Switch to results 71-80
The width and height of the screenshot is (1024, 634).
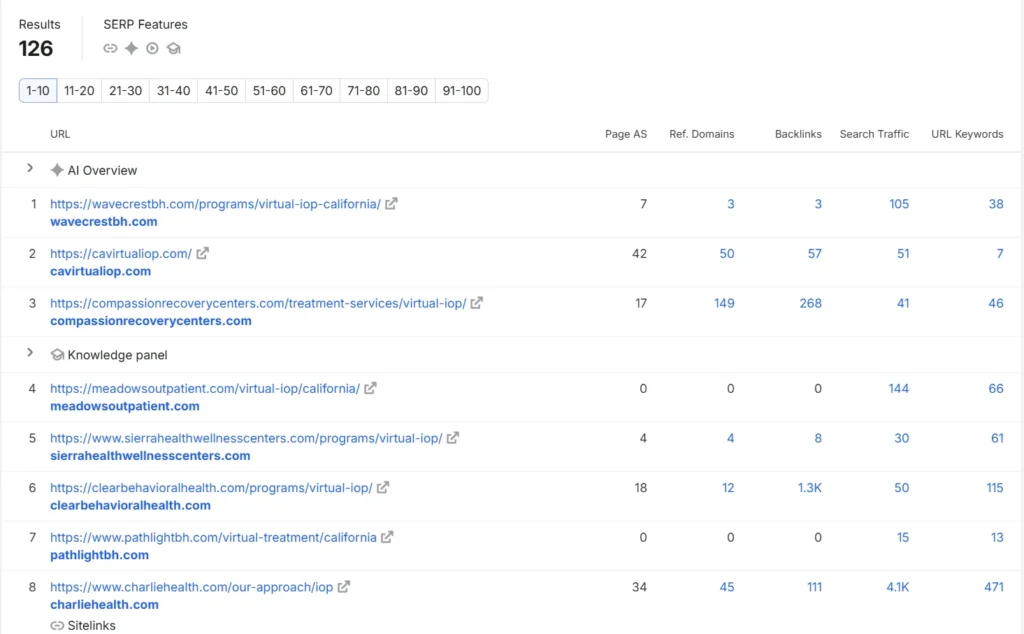point(364,91)
